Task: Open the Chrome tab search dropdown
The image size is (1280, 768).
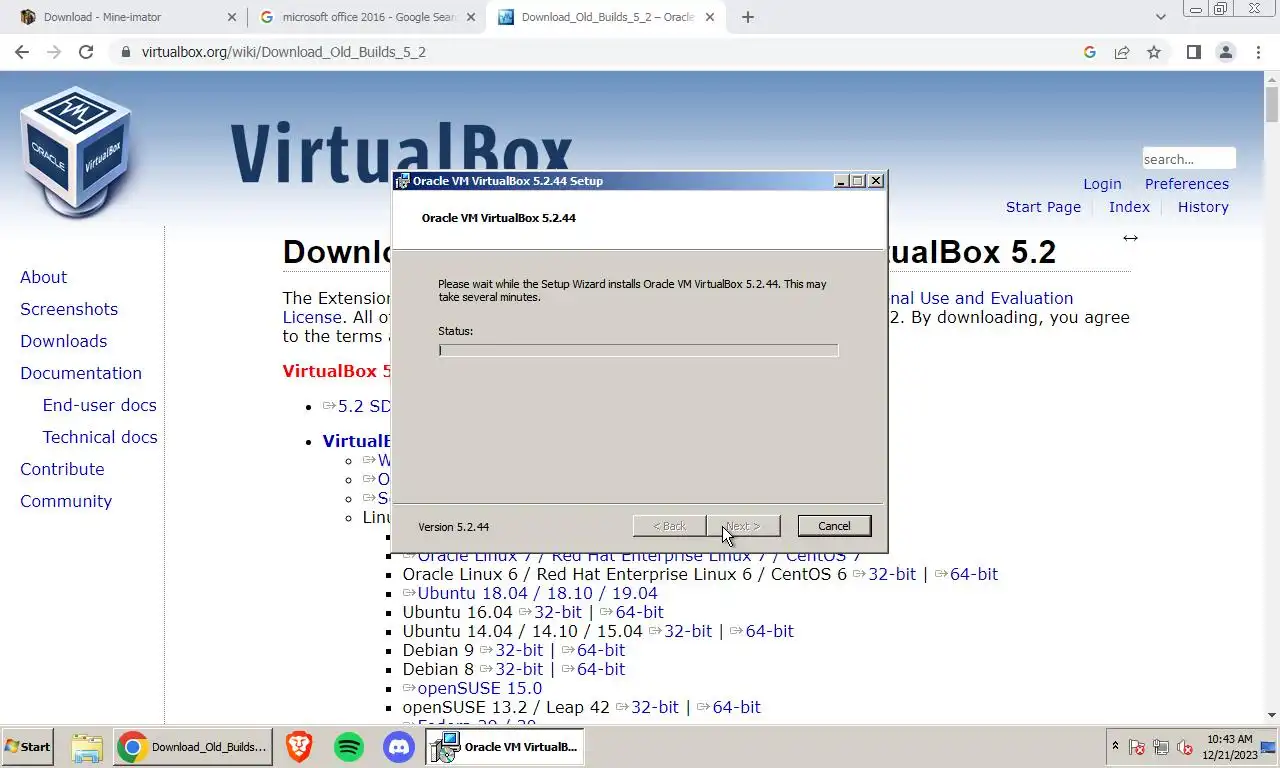Action: (1161, 17)
